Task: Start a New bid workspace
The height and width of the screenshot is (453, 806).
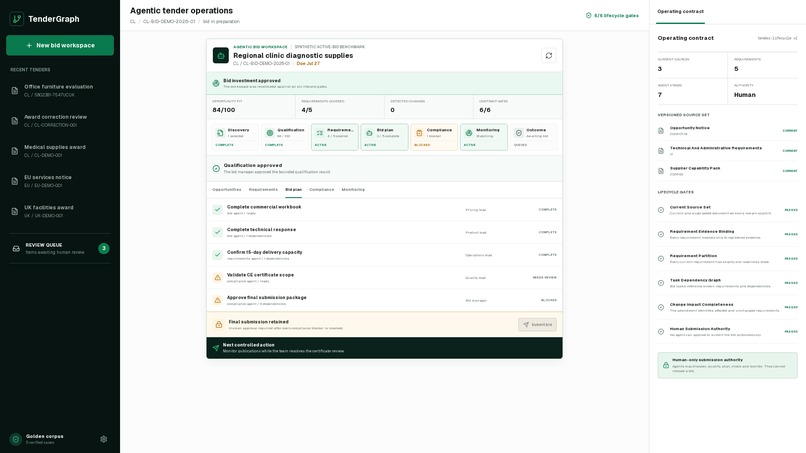Action: pos(60,45)
